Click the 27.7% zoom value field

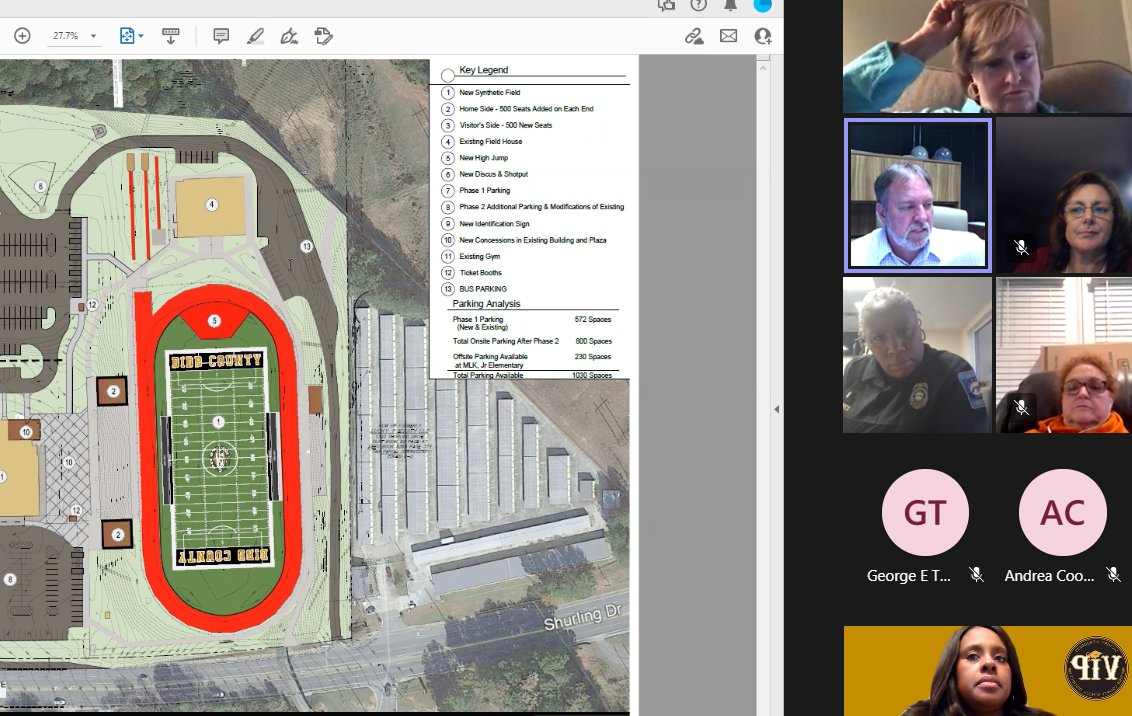(x=66, y=35)
